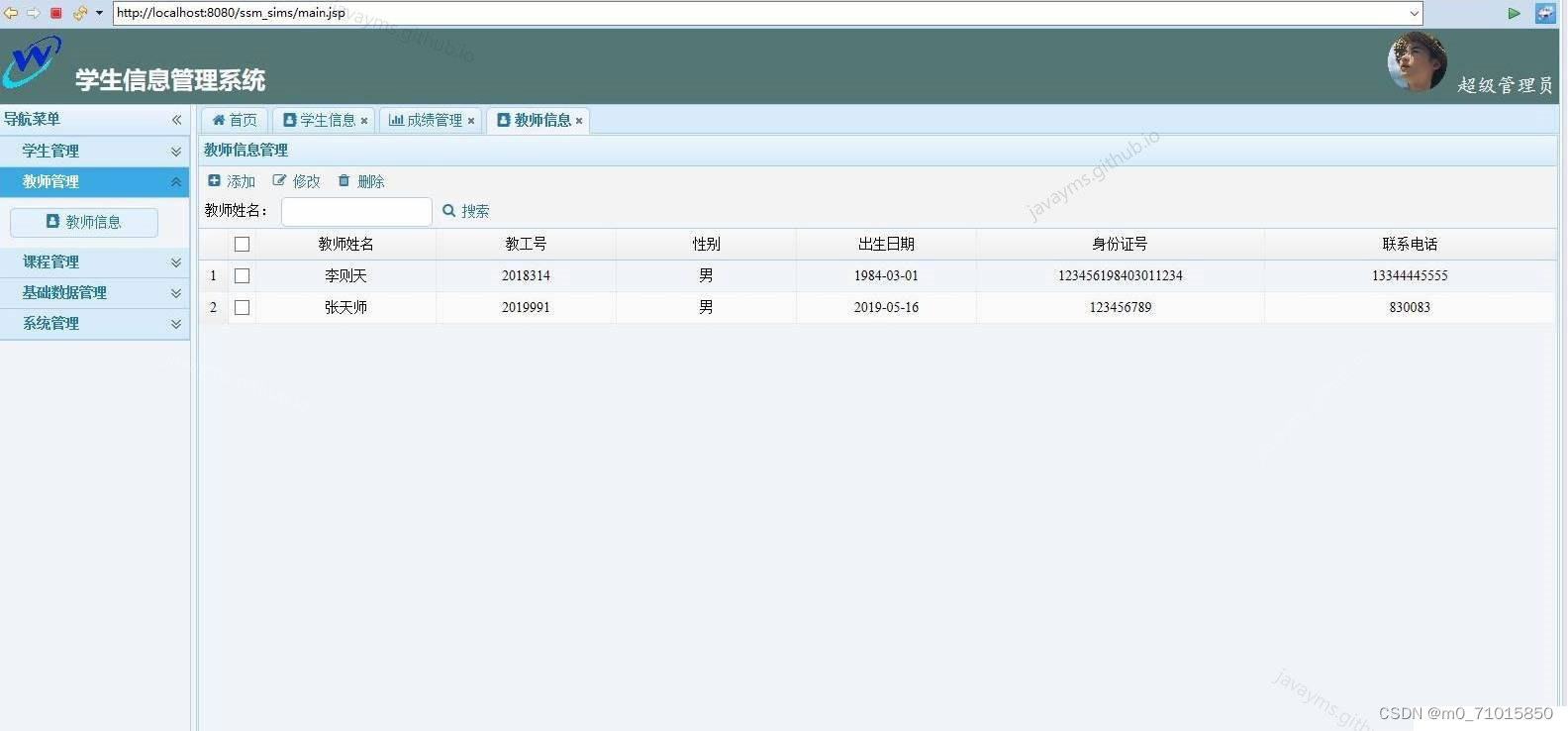
Task: Sort by 性别 column header
Action: pyautogui.click(x=706, y=244)
